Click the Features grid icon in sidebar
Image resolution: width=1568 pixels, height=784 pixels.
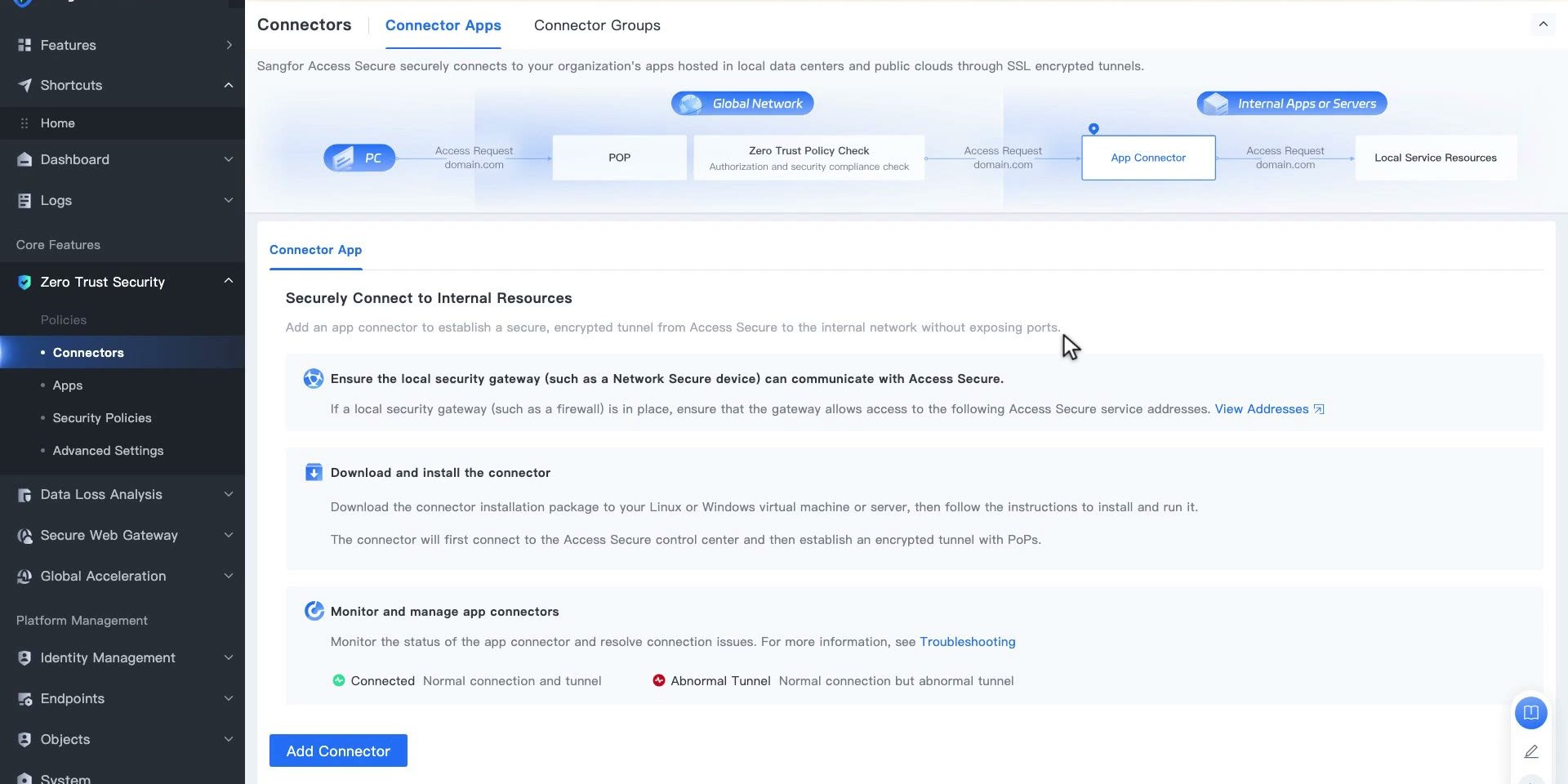pyautogui.click(x=24, y=45)
